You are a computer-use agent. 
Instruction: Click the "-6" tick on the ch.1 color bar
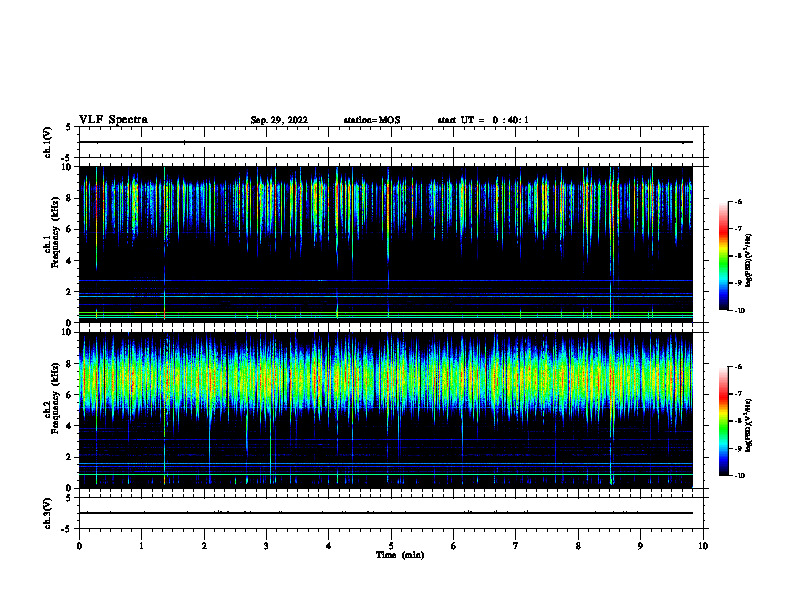coord(738,202)
